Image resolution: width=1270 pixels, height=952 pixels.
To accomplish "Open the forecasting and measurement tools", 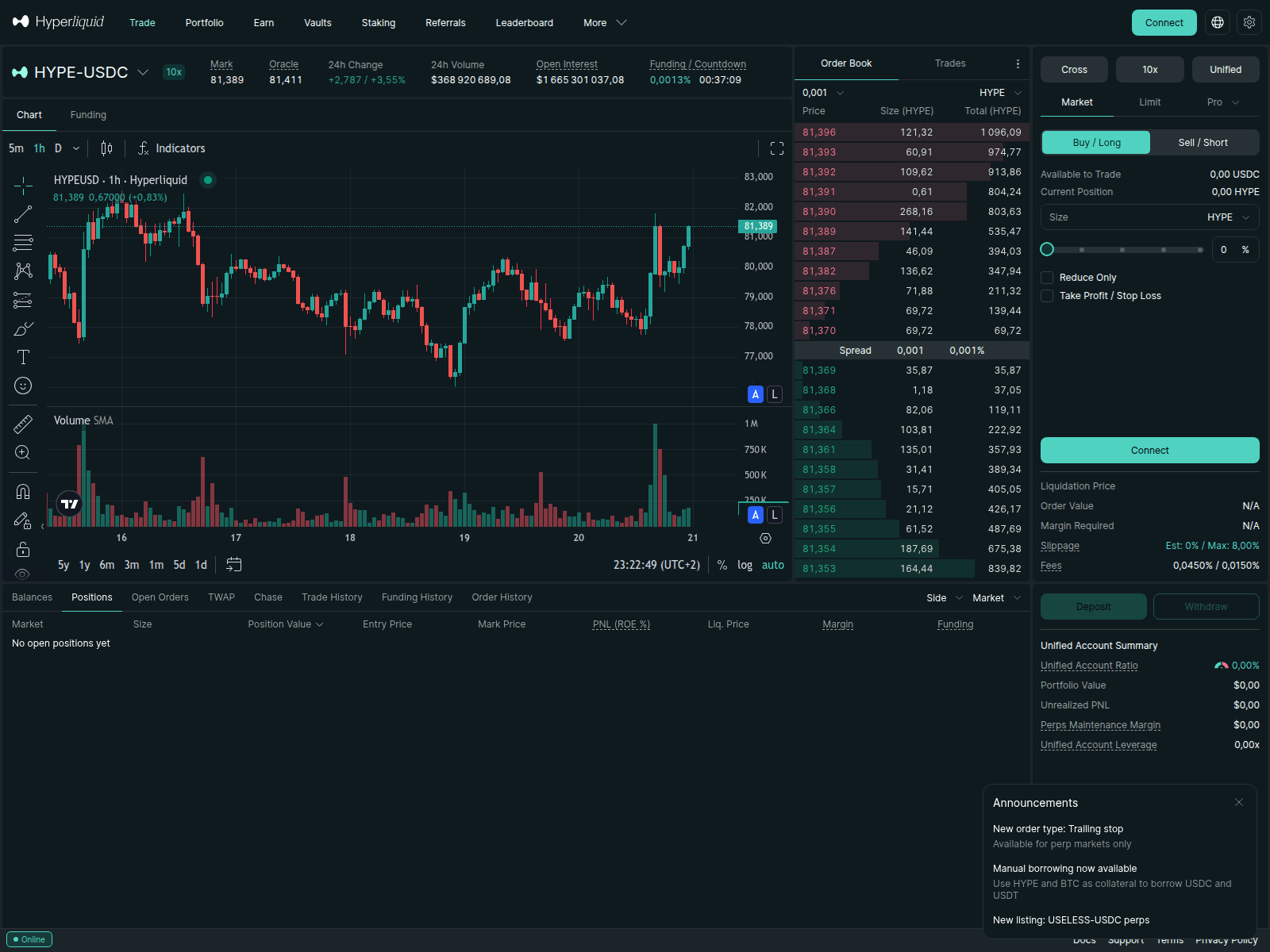I will point(23,300).
